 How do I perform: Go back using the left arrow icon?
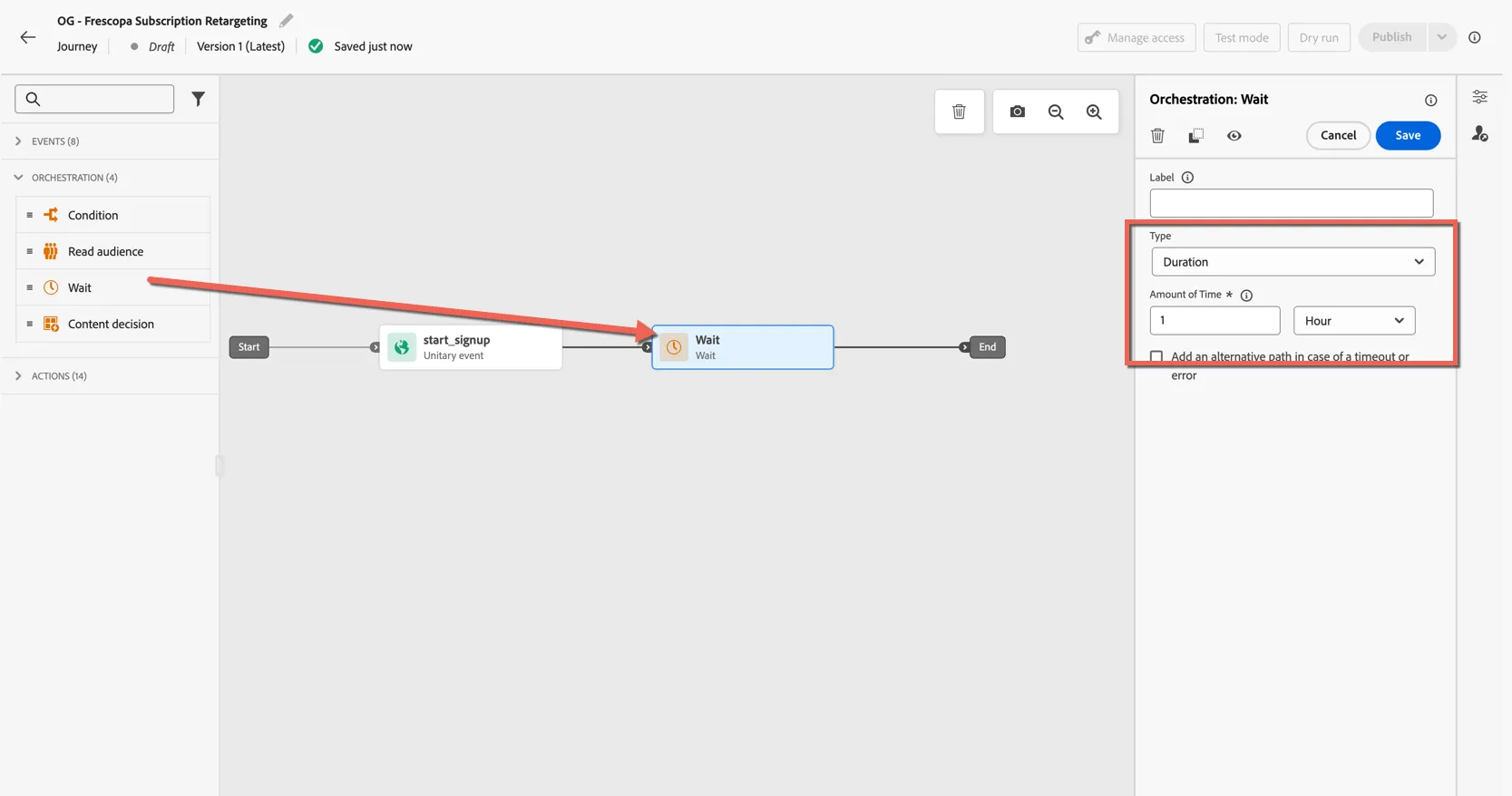(x=28, y=37)
